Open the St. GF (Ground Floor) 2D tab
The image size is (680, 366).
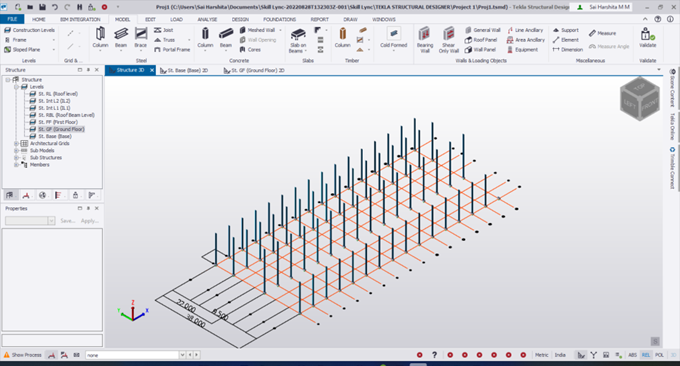click(254, 70)
